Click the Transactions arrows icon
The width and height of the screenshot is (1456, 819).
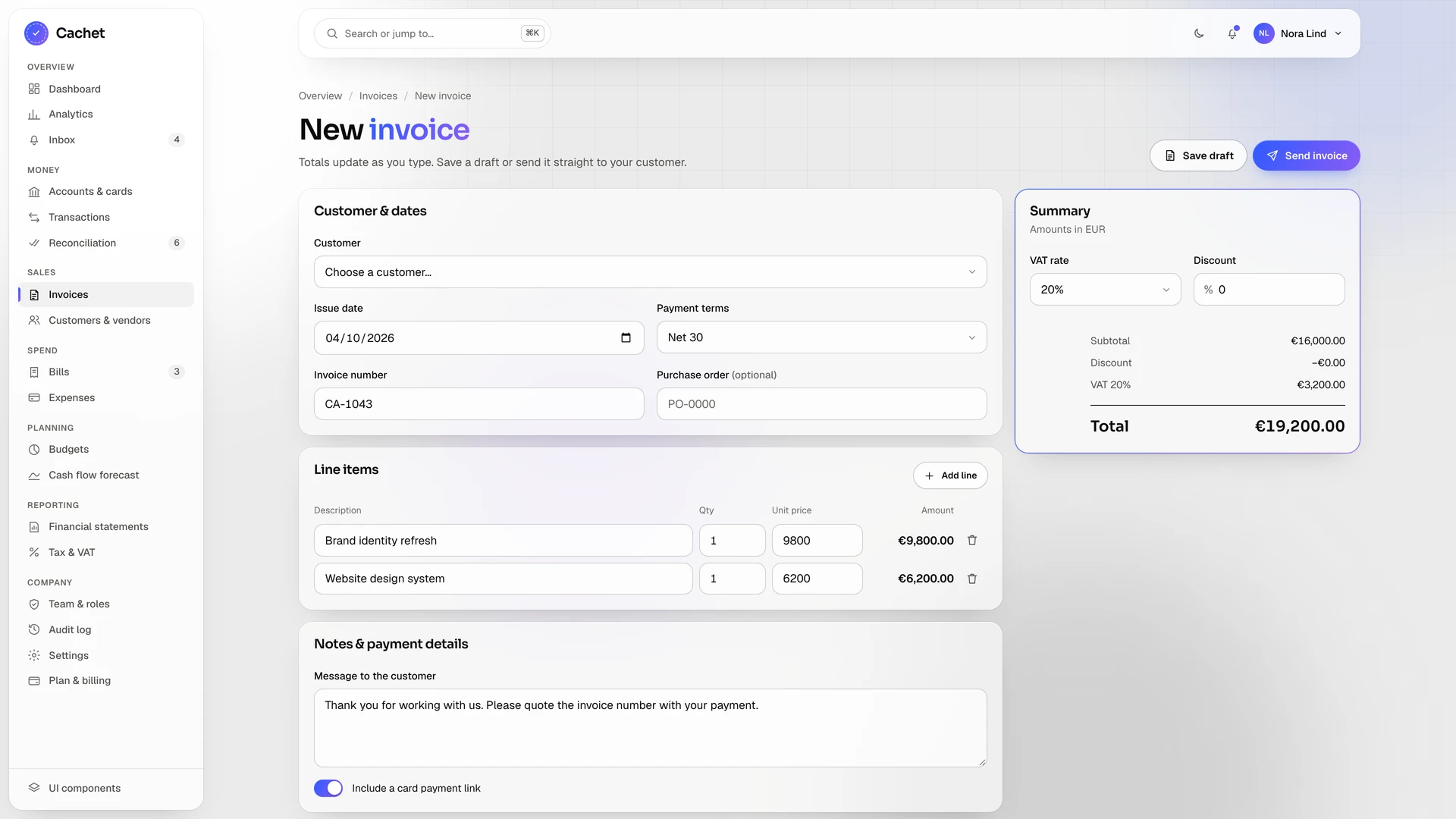(x=34, y=218)
